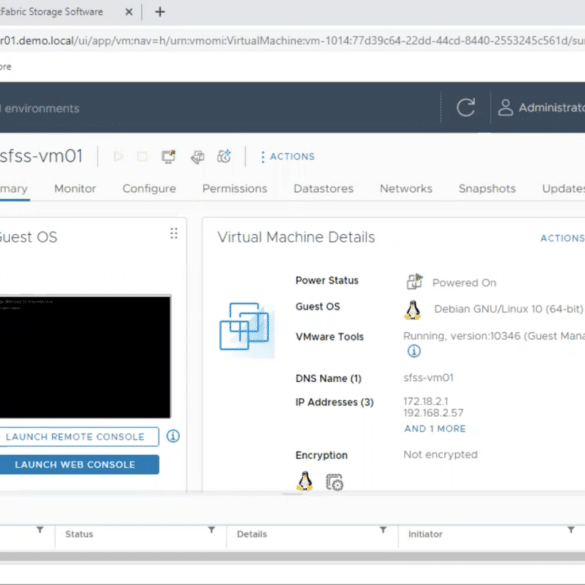Image resolution: width=585 pixels, height=585 pixels.
Task: Click the Debian GNU/Linux 10 text
Action: tap(509, 309)
